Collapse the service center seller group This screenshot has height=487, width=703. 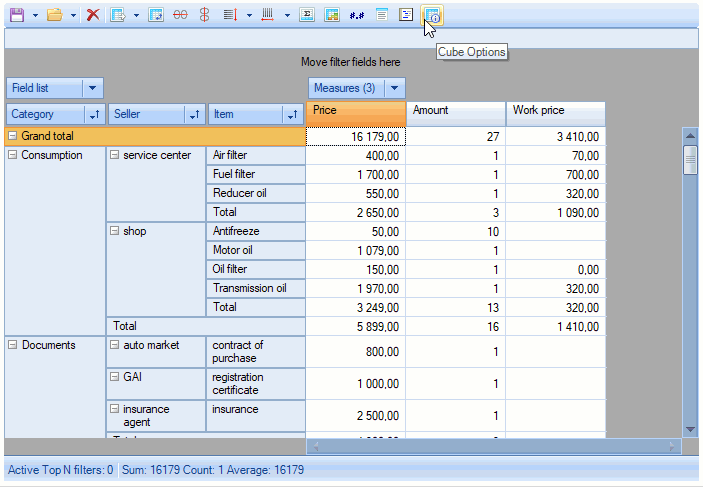pyautogui.click(x=114, y=155)
